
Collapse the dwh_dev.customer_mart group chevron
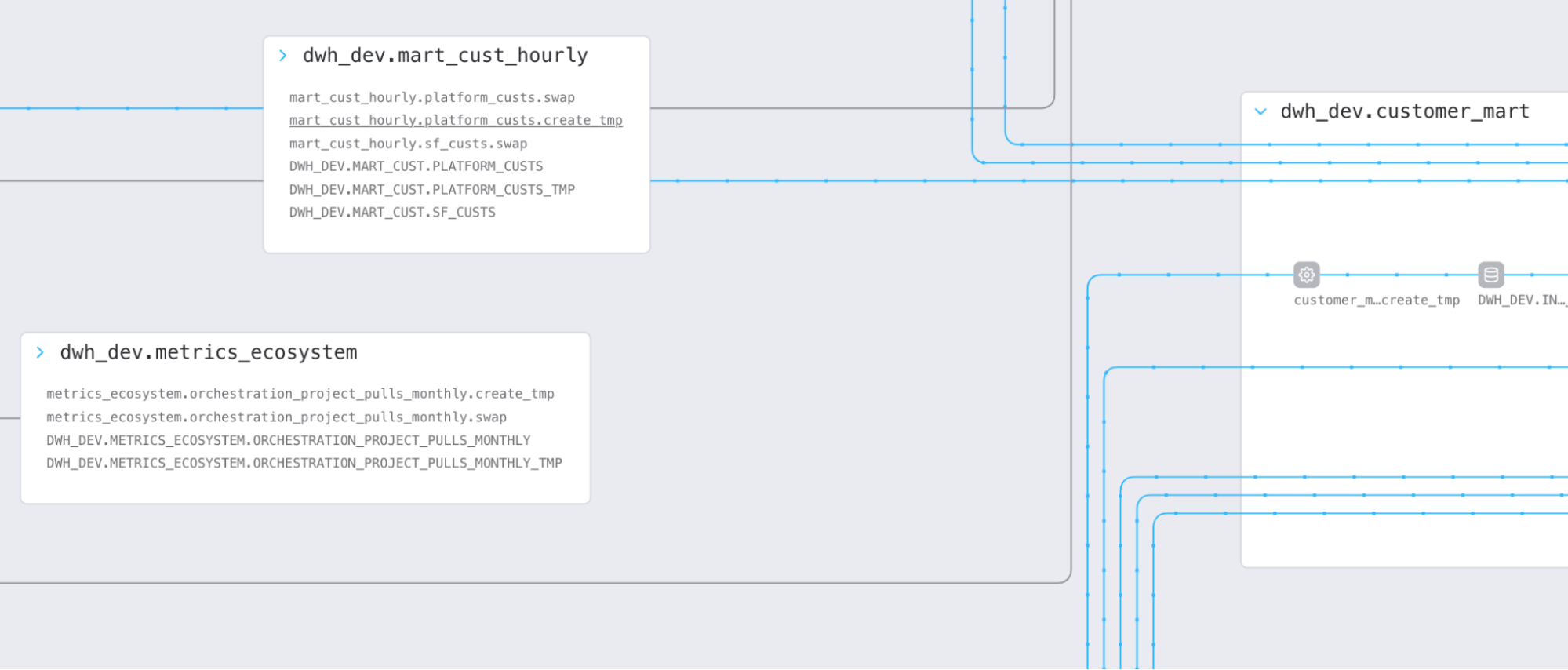pyautogui.click(x=1261, y=111)
